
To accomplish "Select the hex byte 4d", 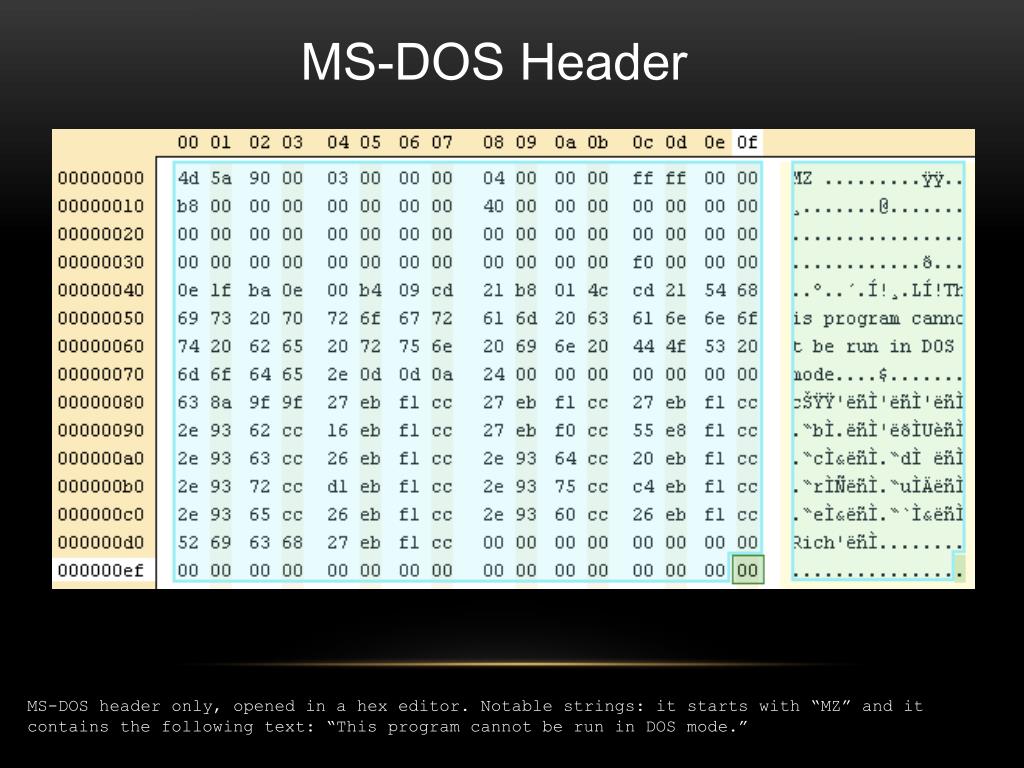I will [x=188, y=178].
